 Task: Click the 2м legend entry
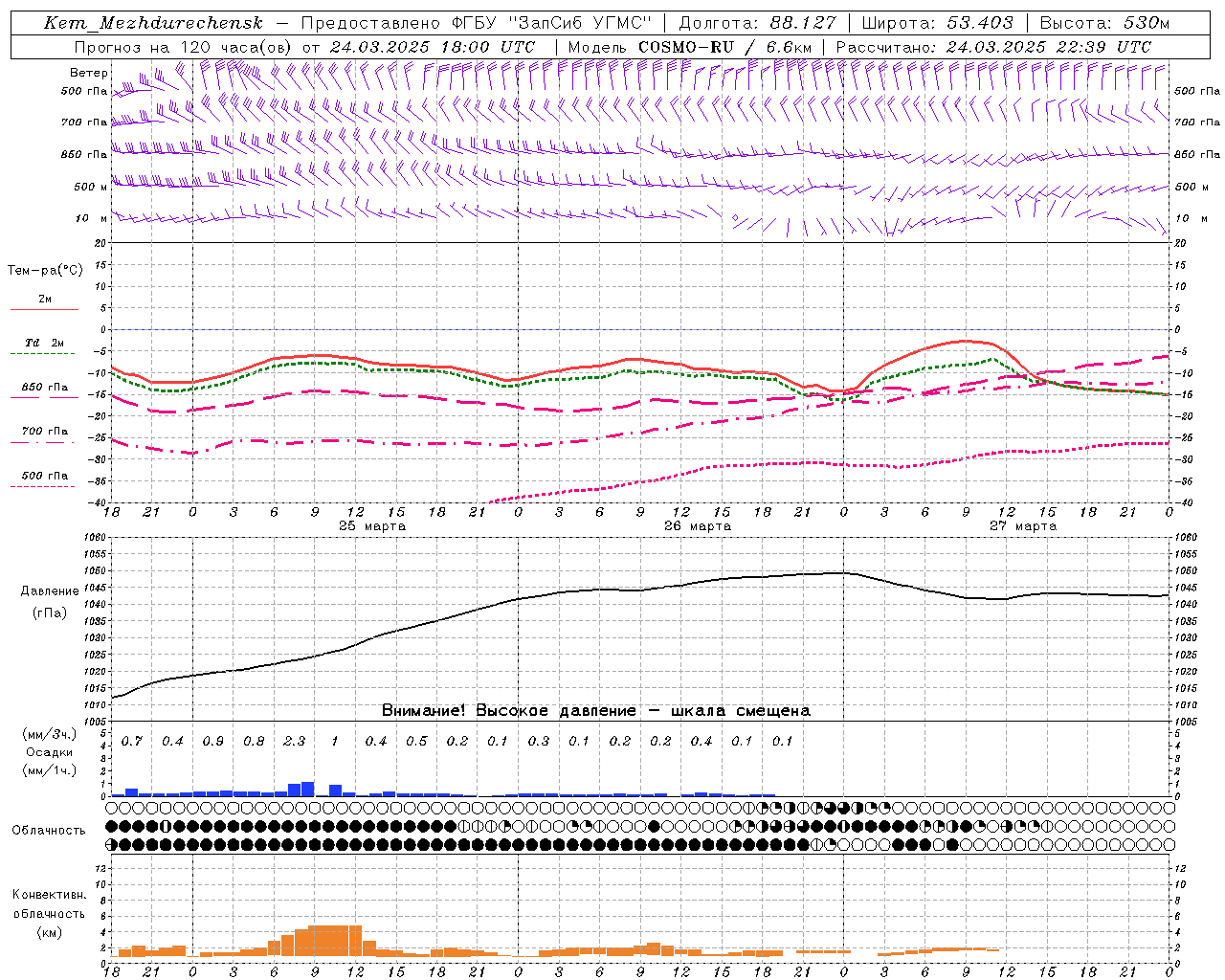pos(45,299)
